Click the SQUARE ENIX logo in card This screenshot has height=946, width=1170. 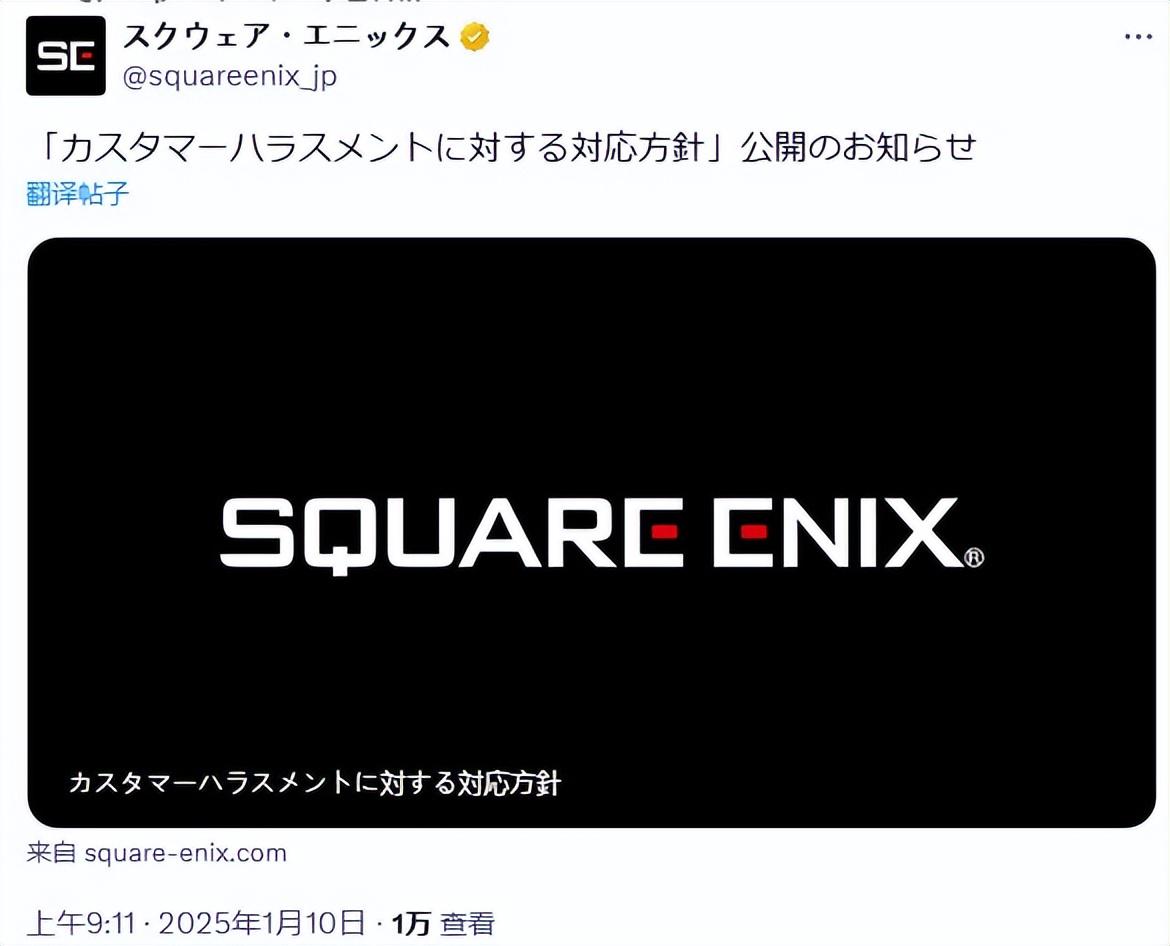pos(602,534)
